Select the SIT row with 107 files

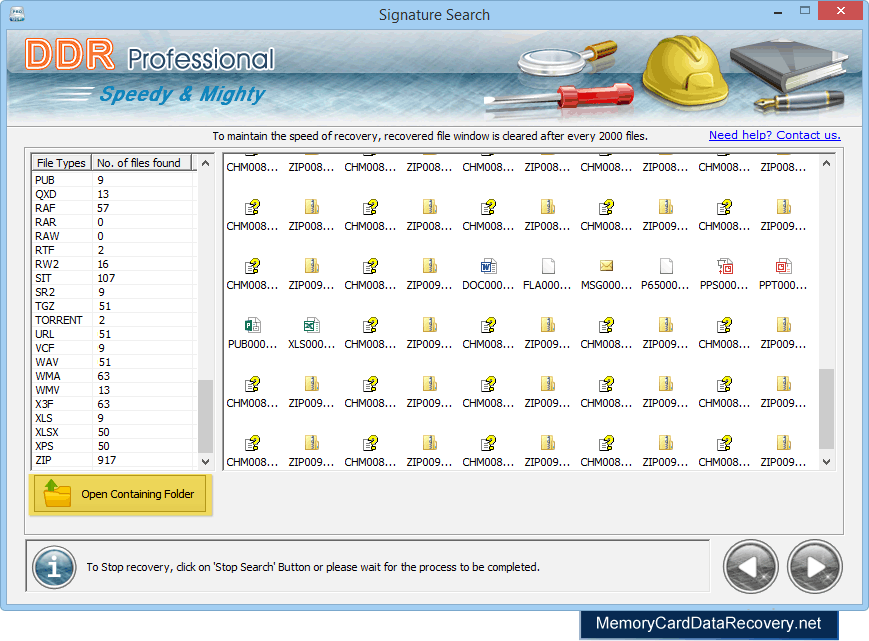tap(113, 278)
